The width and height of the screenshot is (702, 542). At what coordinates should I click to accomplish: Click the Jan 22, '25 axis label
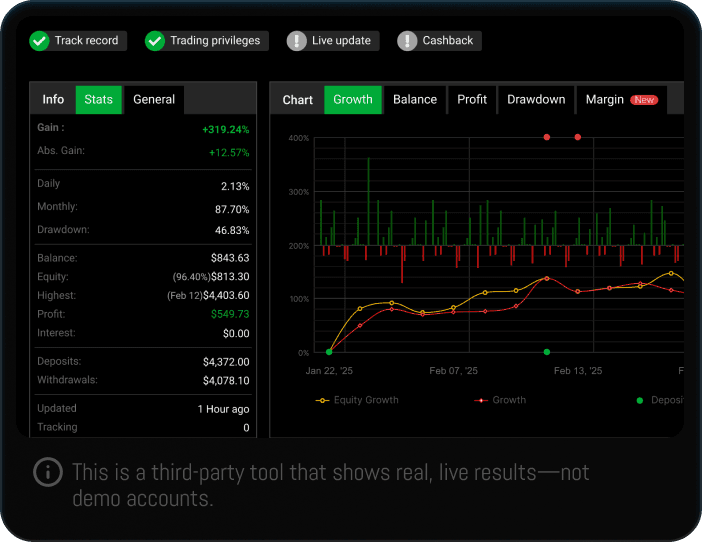[329, 371]
